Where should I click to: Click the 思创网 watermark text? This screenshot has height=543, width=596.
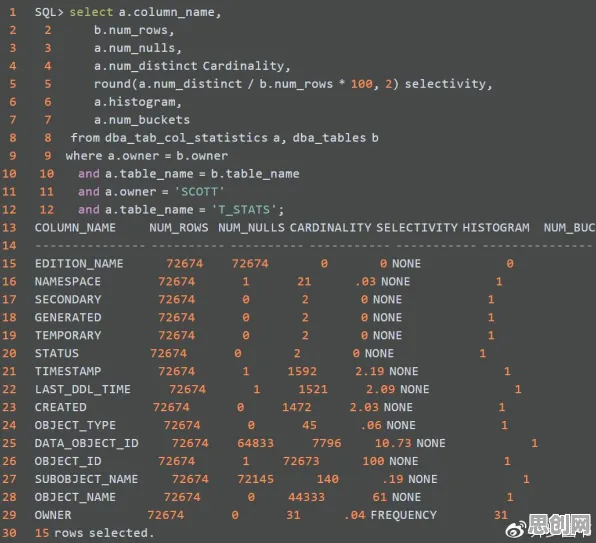click(x=560, y=526)
